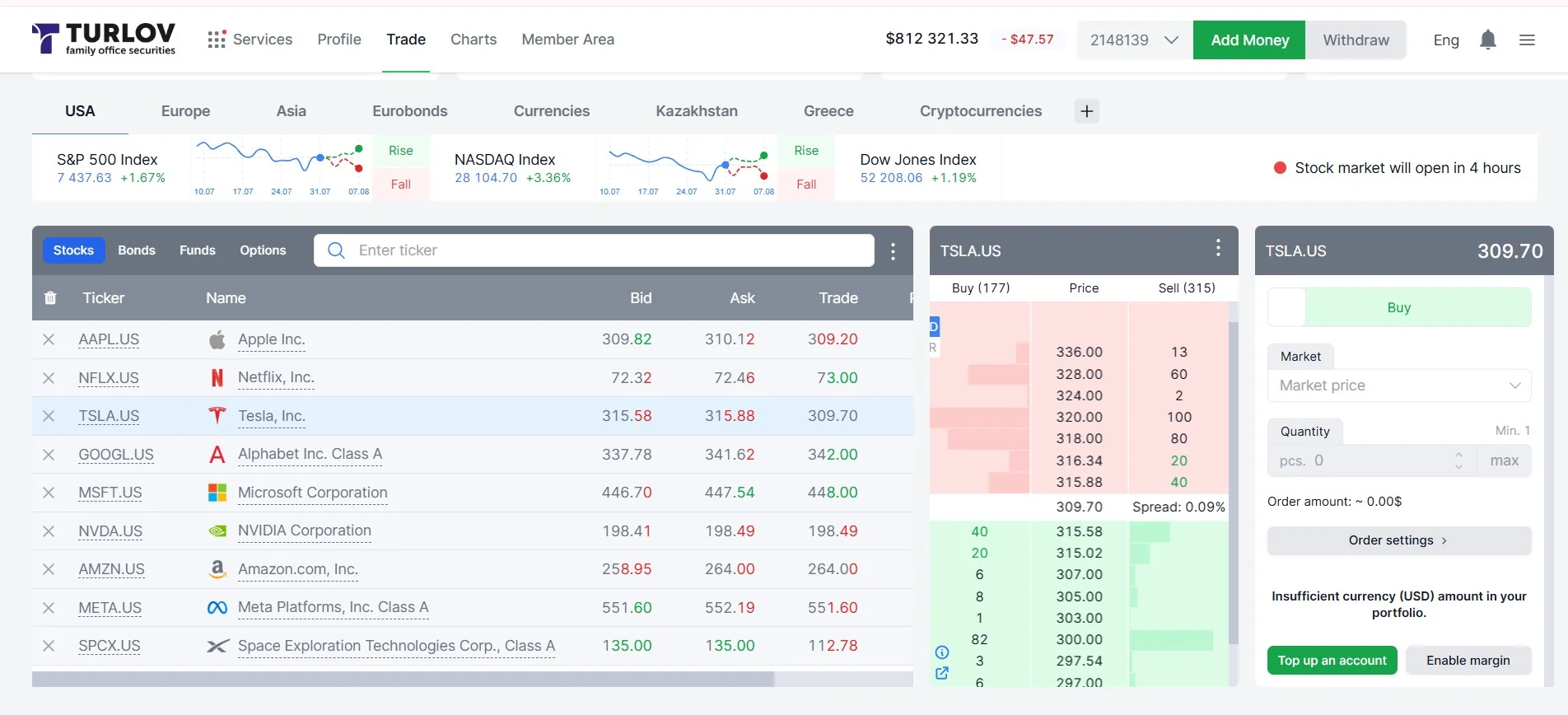Remove NVDA.US from the watchlist
Viewport: 1568px width, 715px height.
pyautogui.click(x=49, y=531)
